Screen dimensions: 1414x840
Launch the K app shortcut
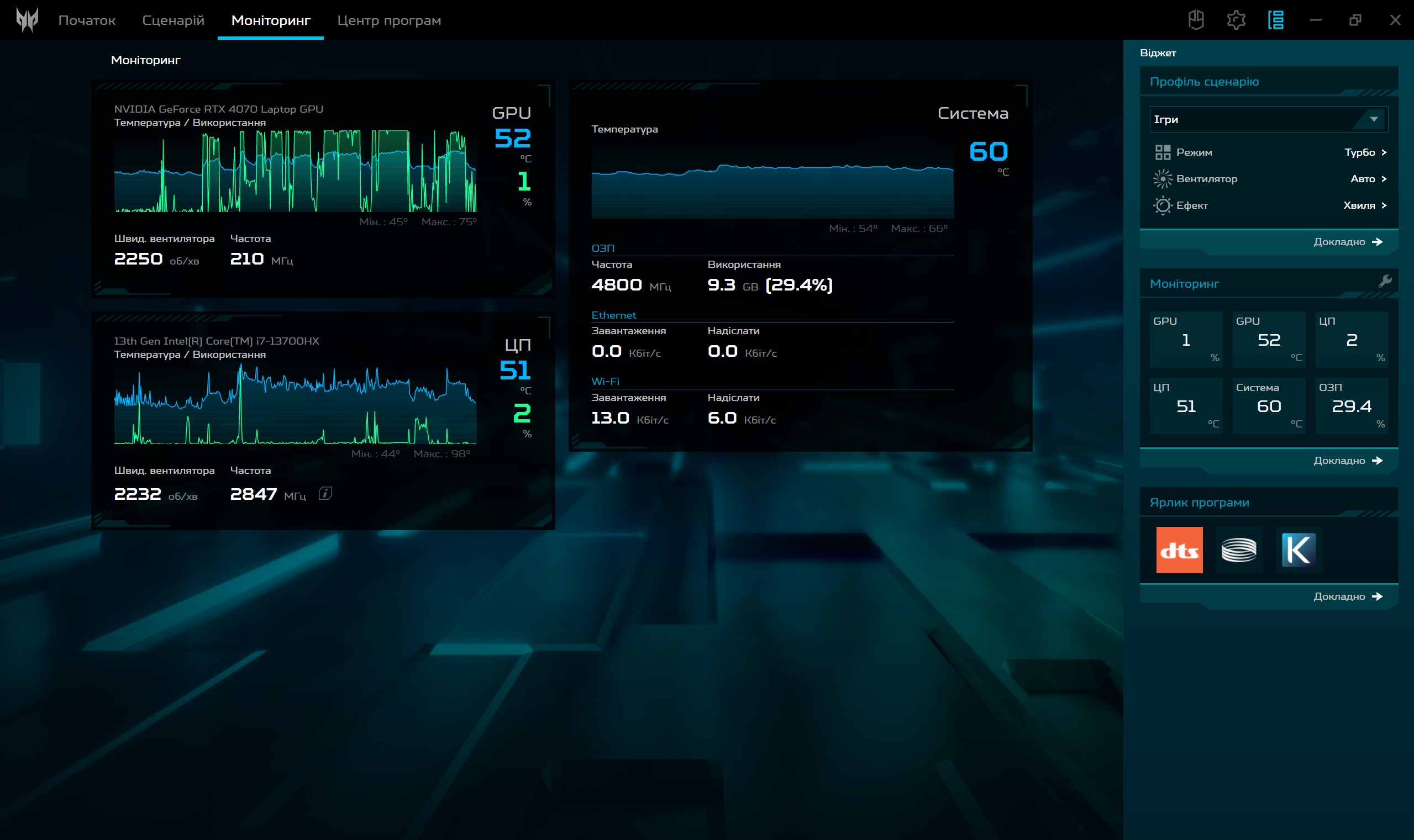pyautogui.click(x=1298, y=550)
